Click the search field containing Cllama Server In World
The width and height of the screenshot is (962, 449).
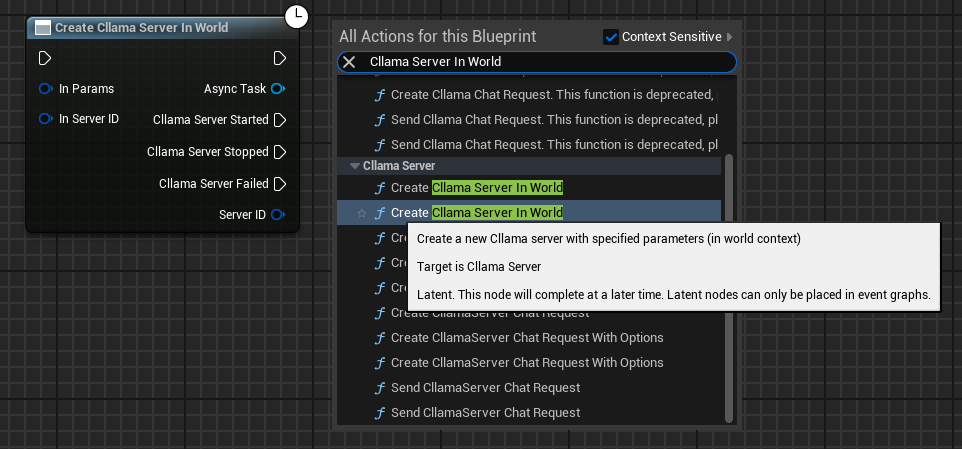(537, 62)
